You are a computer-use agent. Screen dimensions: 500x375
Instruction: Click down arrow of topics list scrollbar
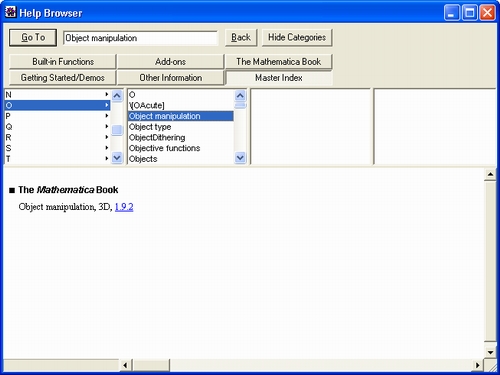coord(240,157)
